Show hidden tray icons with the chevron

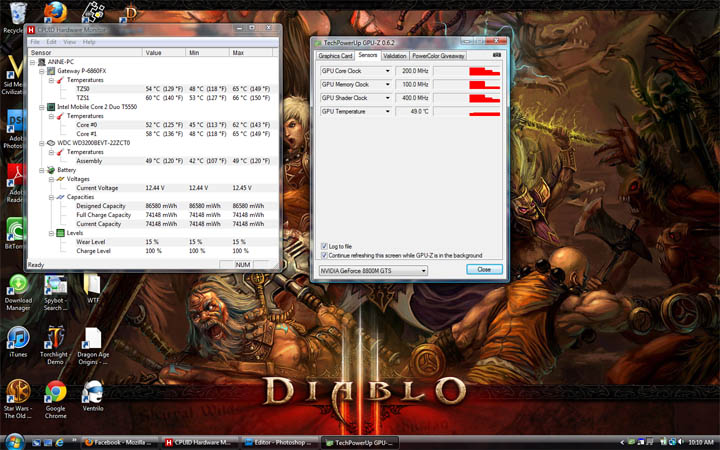622,443
